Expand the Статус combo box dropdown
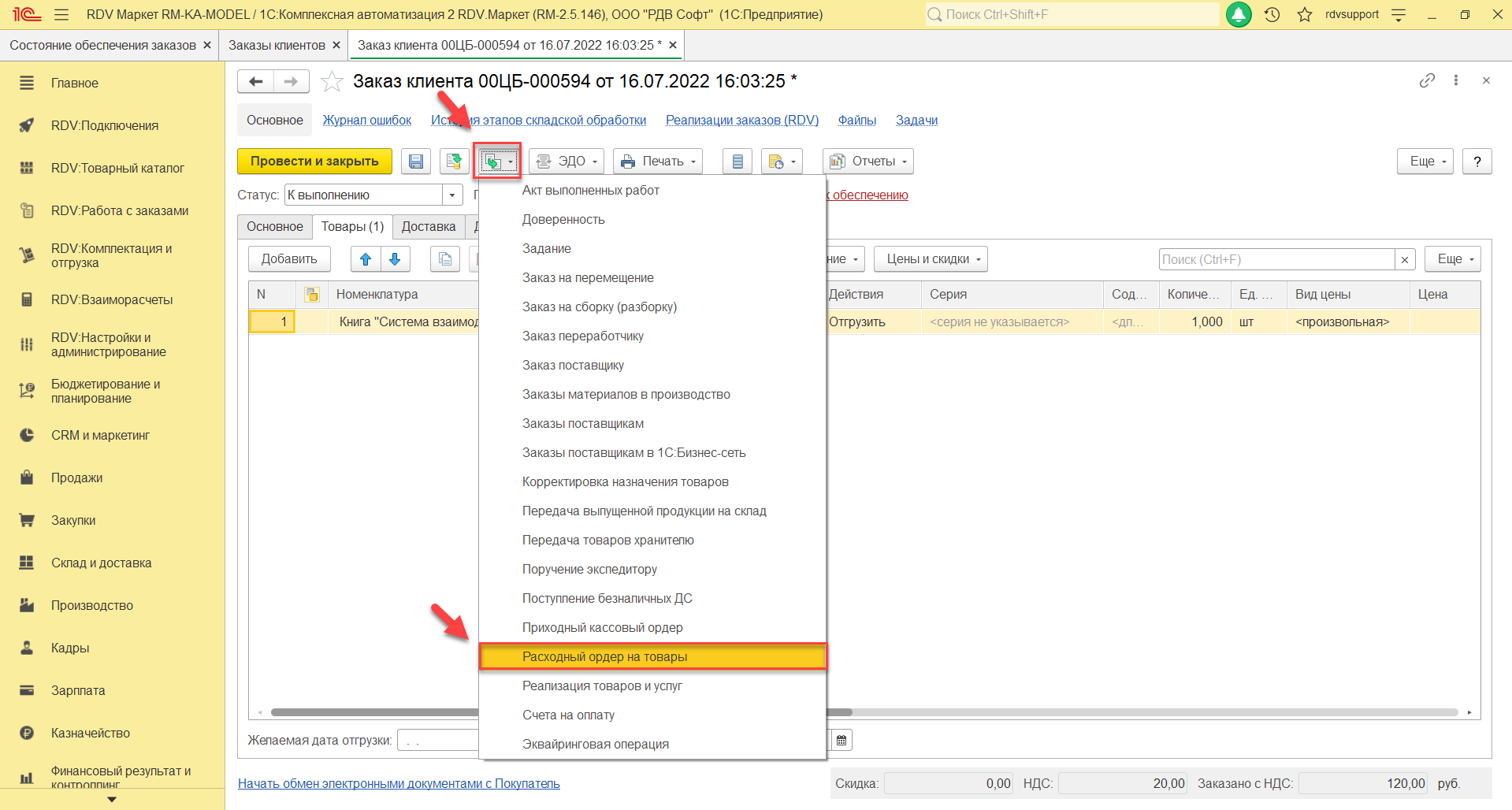 click(452, 195)
